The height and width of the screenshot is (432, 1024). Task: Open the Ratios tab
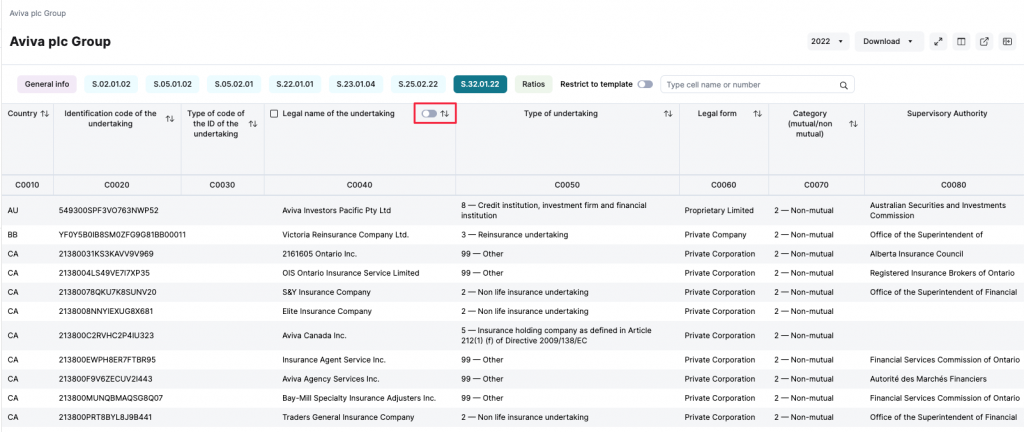click(534, 85)
